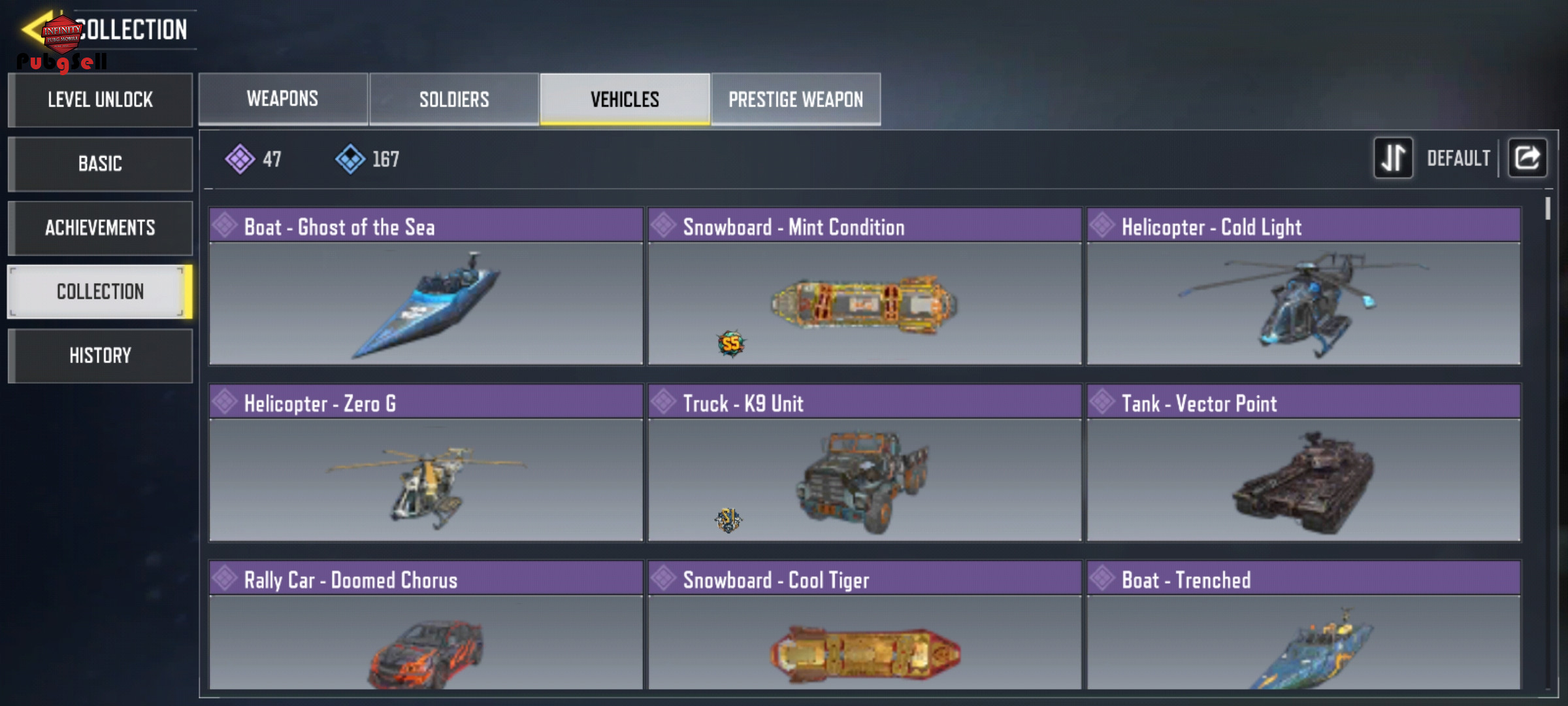The image size is (1568, 706).
Task: Go to the Achievements section
Action: coord(100,227)
